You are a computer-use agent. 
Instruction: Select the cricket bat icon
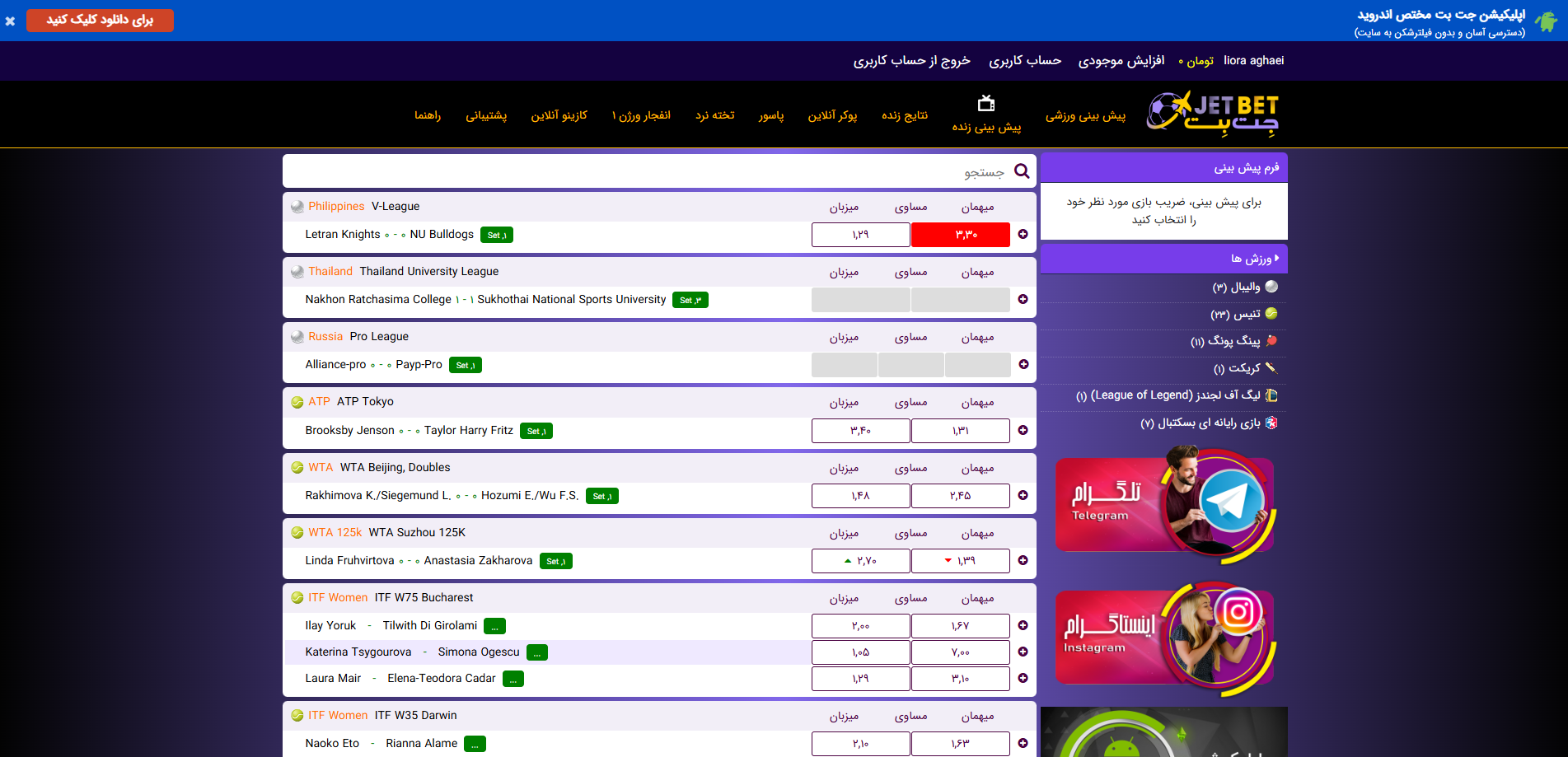tap(1271, 368)
